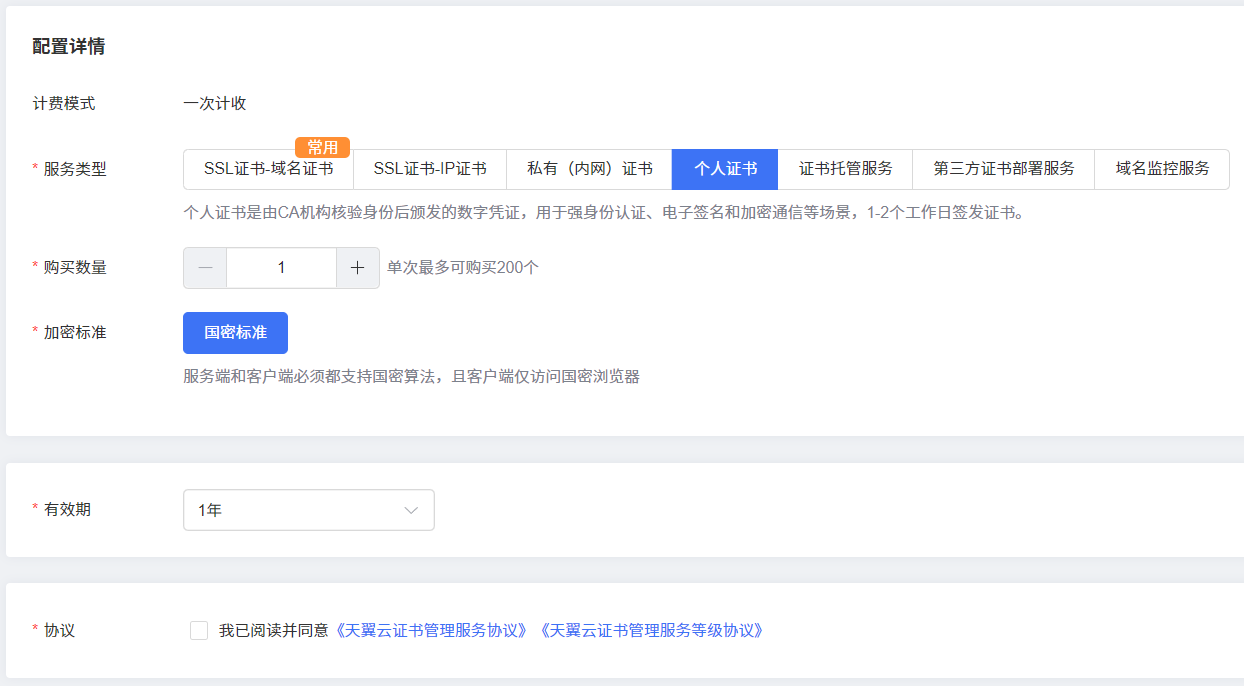Switch to 证书托管服务 tab
Viewport: 1244px width, 686px height.
pyautogui.click(x=845, y=169)
